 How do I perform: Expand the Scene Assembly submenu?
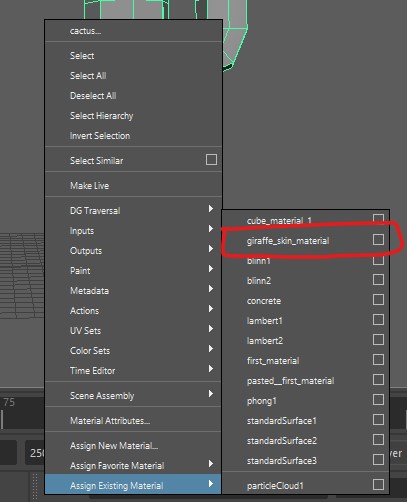[x=133, y=395]
